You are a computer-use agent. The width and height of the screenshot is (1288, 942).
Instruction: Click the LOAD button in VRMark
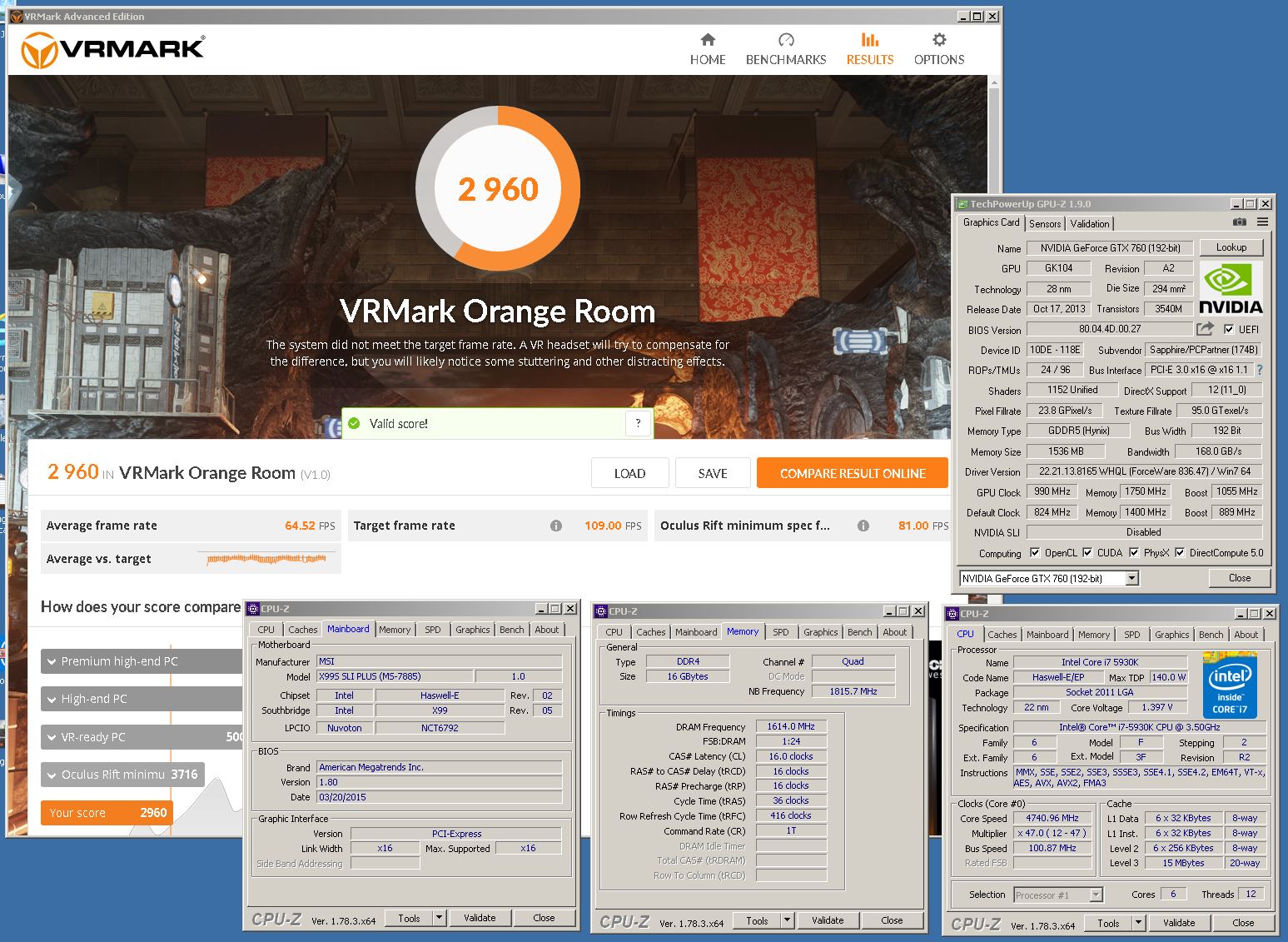click(630, 473)
